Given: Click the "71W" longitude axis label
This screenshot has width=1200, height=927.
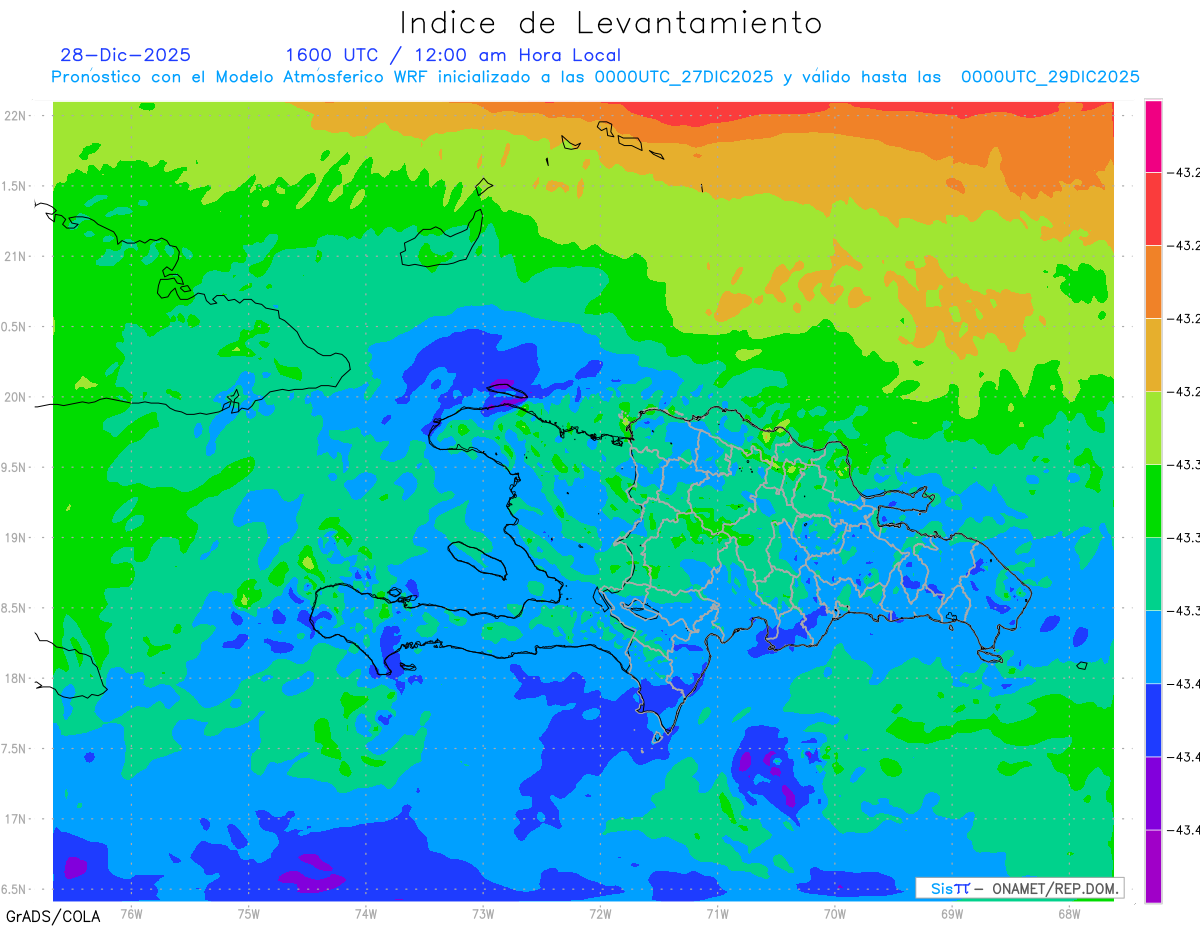Looking at the screenshot, I should pyautogui.click(x=717, y=913).
